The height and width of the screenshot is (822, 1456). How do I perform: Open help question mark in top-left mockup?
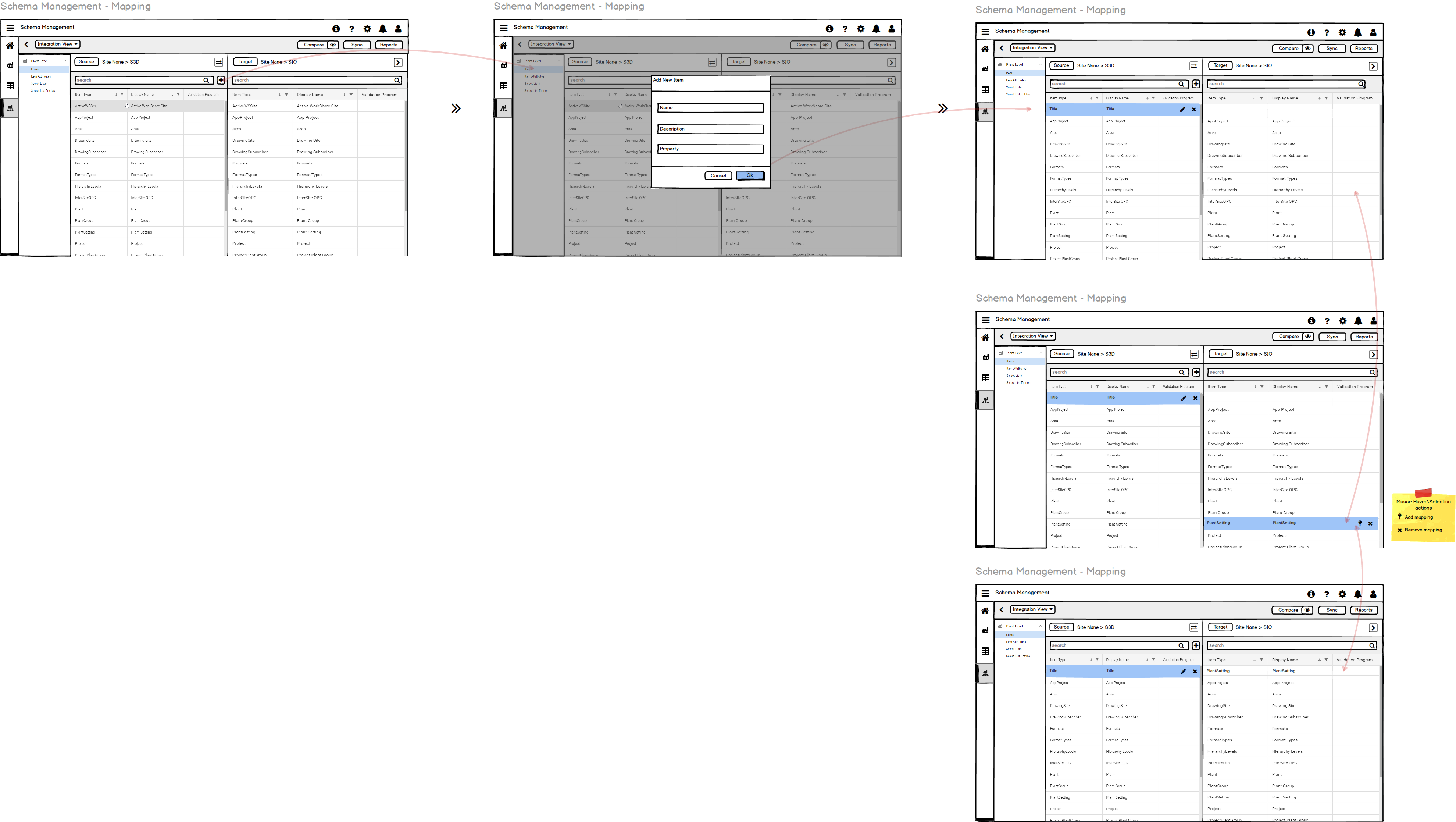[351, 29]
